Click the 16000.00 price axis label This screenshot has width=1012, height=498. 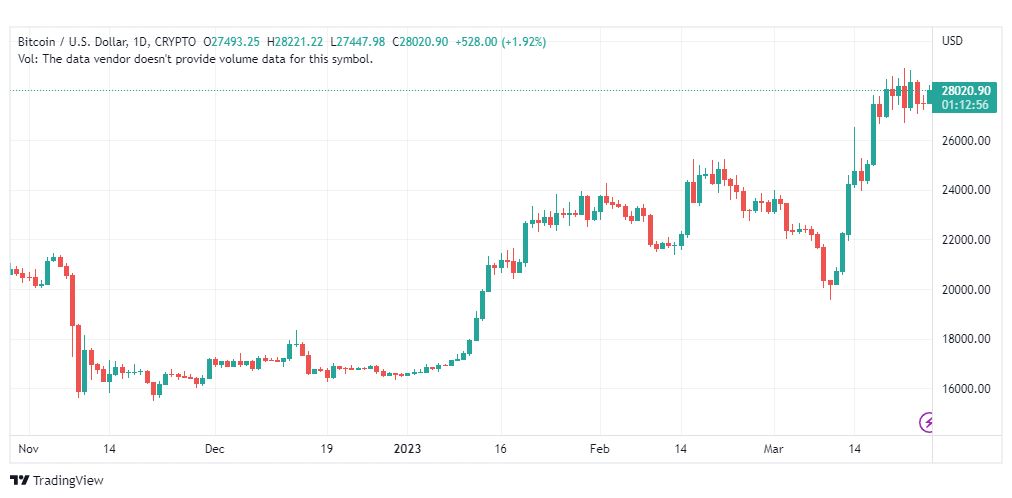tap(965, 389)
